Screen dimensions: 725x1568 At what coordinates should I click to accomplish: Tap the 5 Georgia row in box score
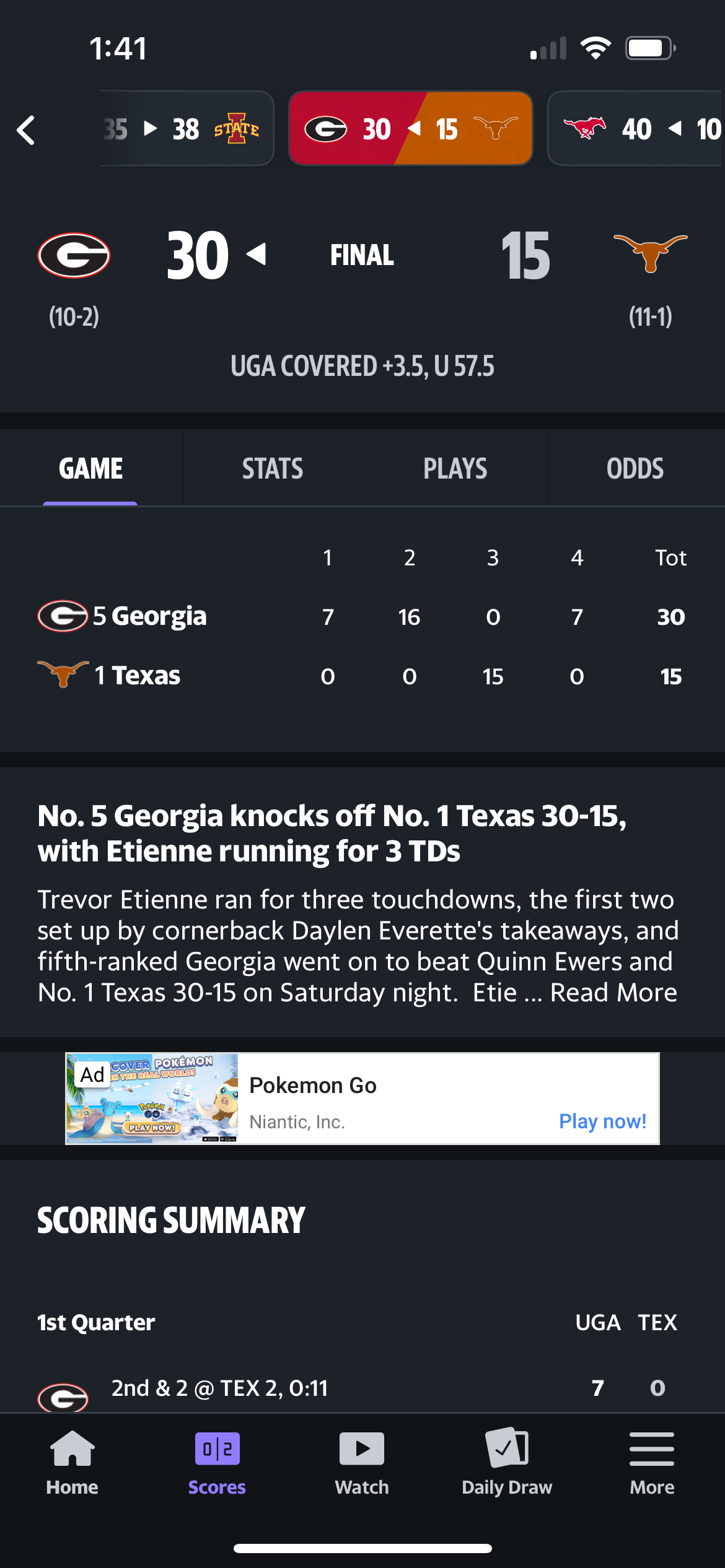coord(150,616)
